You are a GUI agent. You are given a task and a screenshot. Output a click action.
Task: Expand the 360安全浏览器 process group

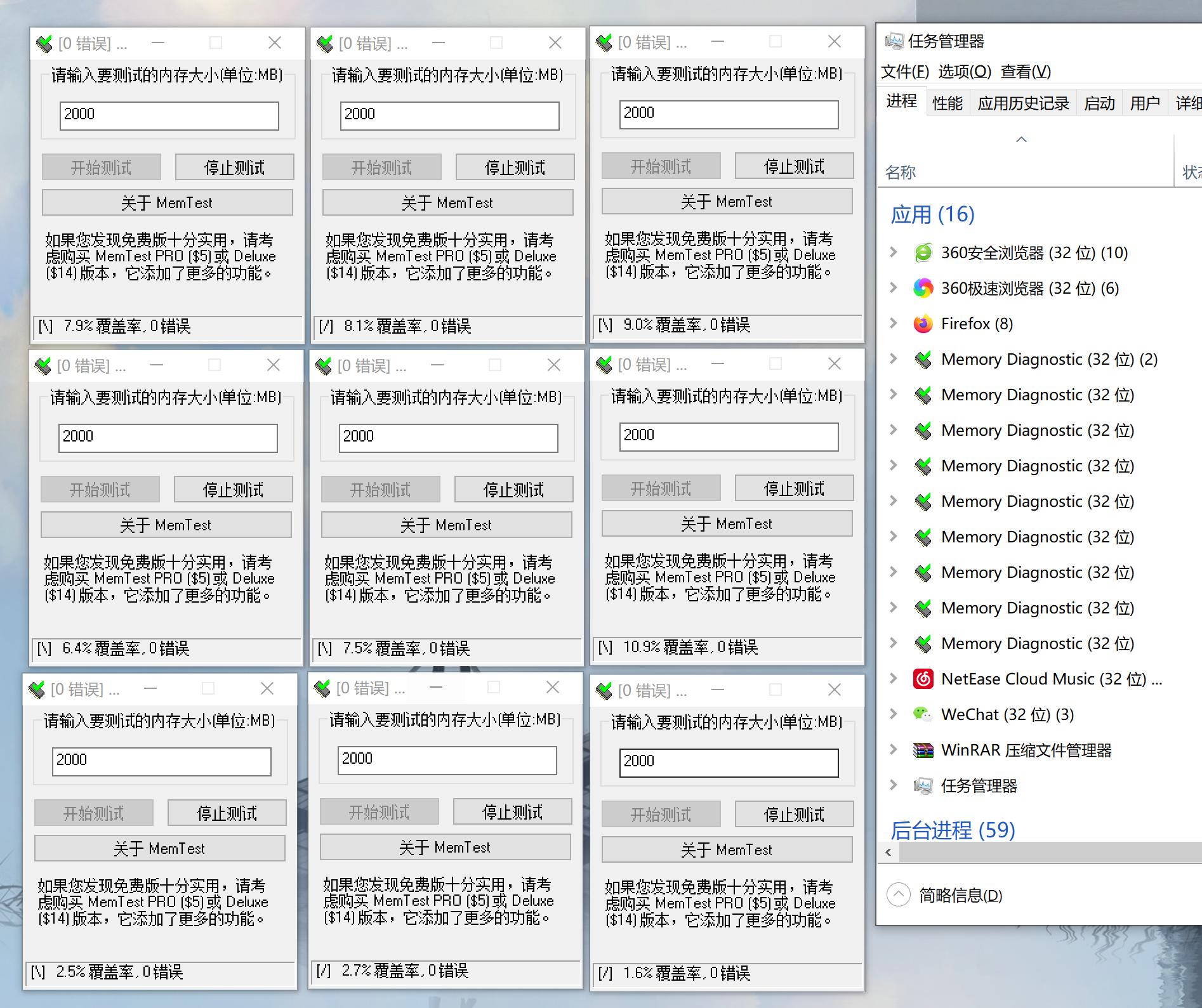pos(894,252)
